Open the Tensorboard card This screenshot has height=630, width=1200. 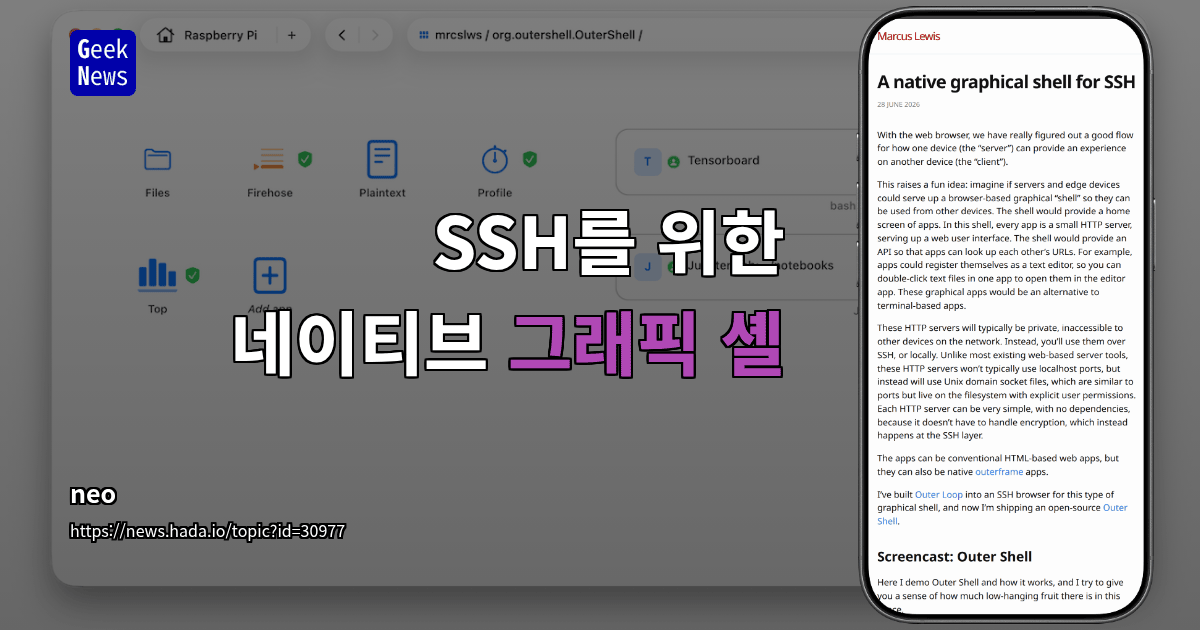click(x=738, y=161)
